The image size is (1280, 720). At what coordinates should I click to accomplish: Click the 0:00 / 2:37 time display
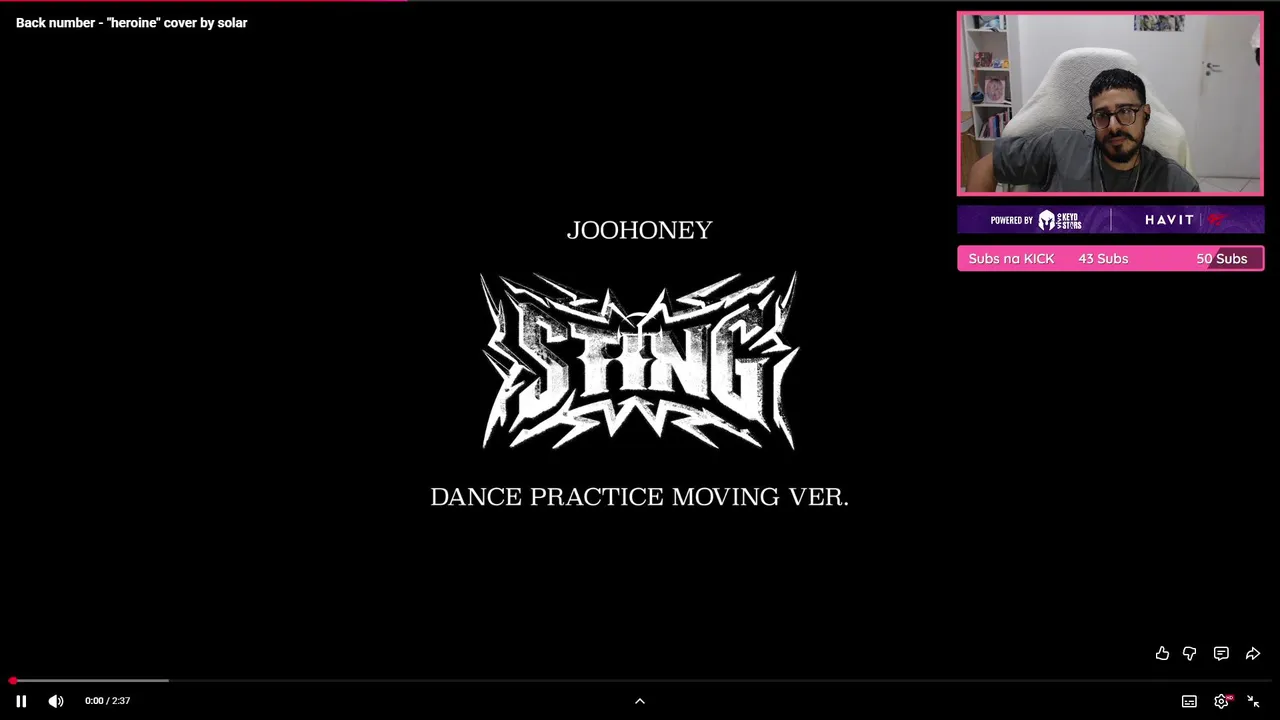(x=107, y=701)
